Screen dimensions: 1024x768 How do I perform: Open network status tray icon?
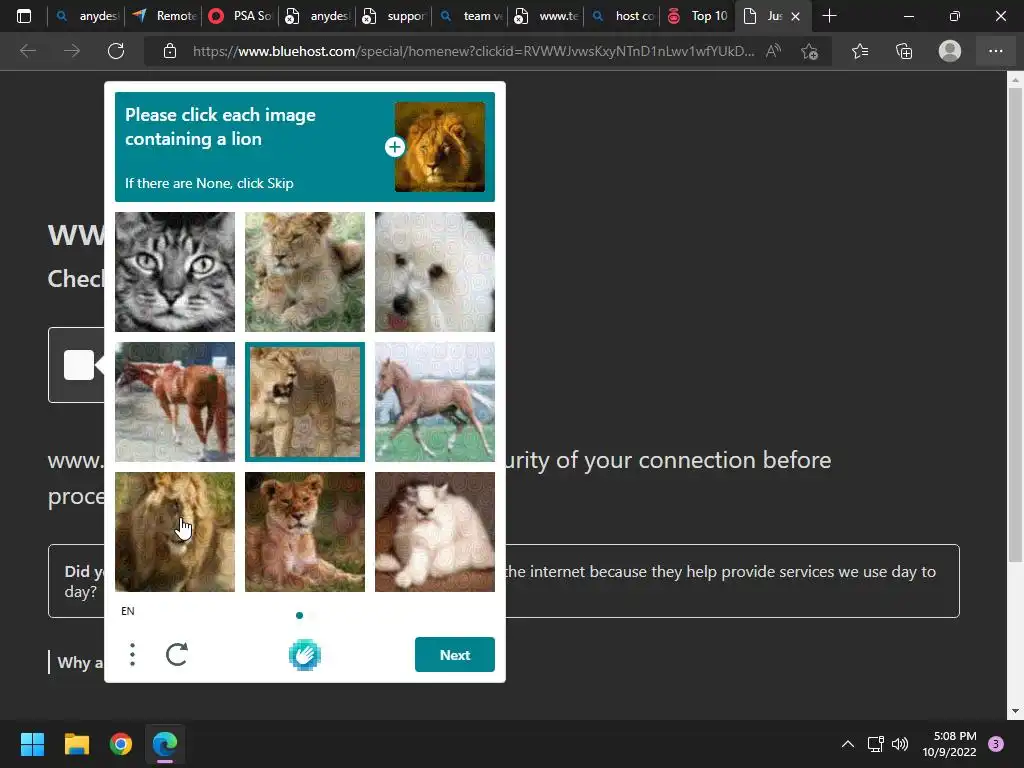pos(875,744)
